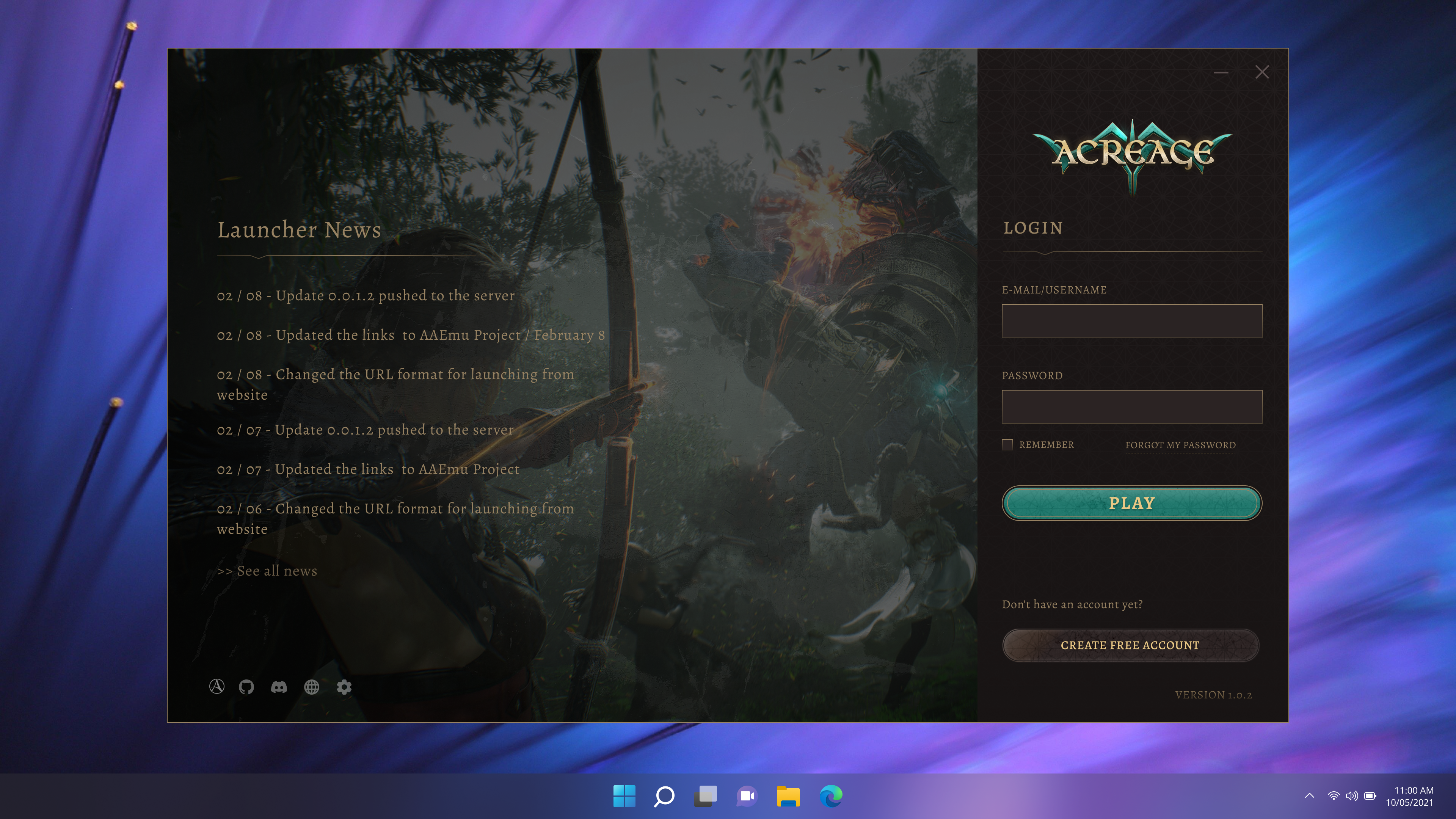Open Task View on the taskbar
The height and width of the screenshot is (819, 1456).
pyautogui.click(x=705, y=796)
